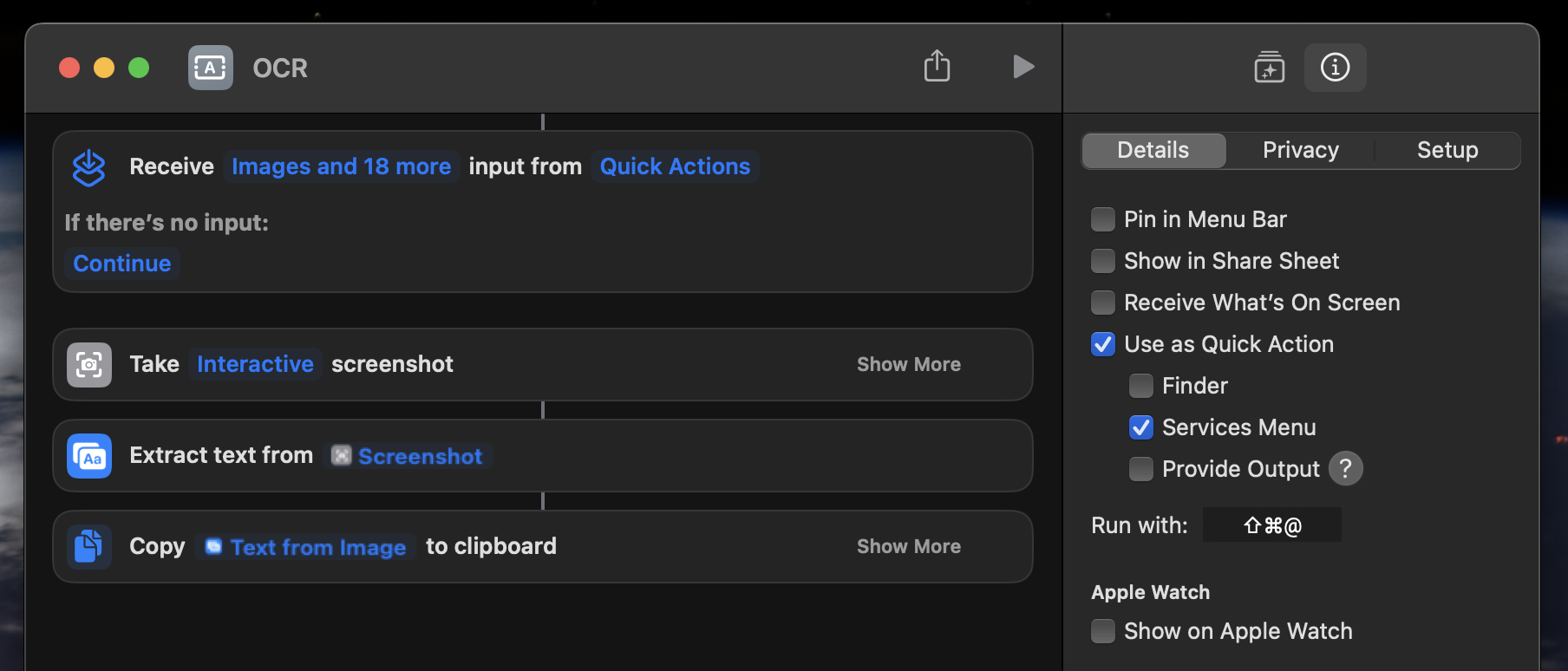Click the Copy to clipboard action icon
This screenshot has width=1568, height=671.
[89, 547]
